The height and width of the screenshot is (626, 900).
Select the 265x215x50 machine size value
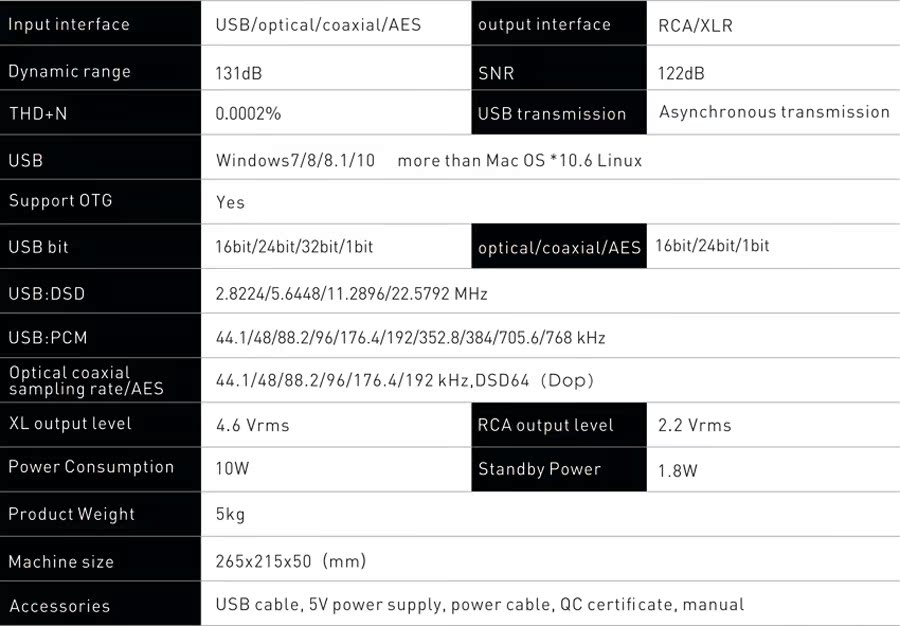[x=290, y=561]
